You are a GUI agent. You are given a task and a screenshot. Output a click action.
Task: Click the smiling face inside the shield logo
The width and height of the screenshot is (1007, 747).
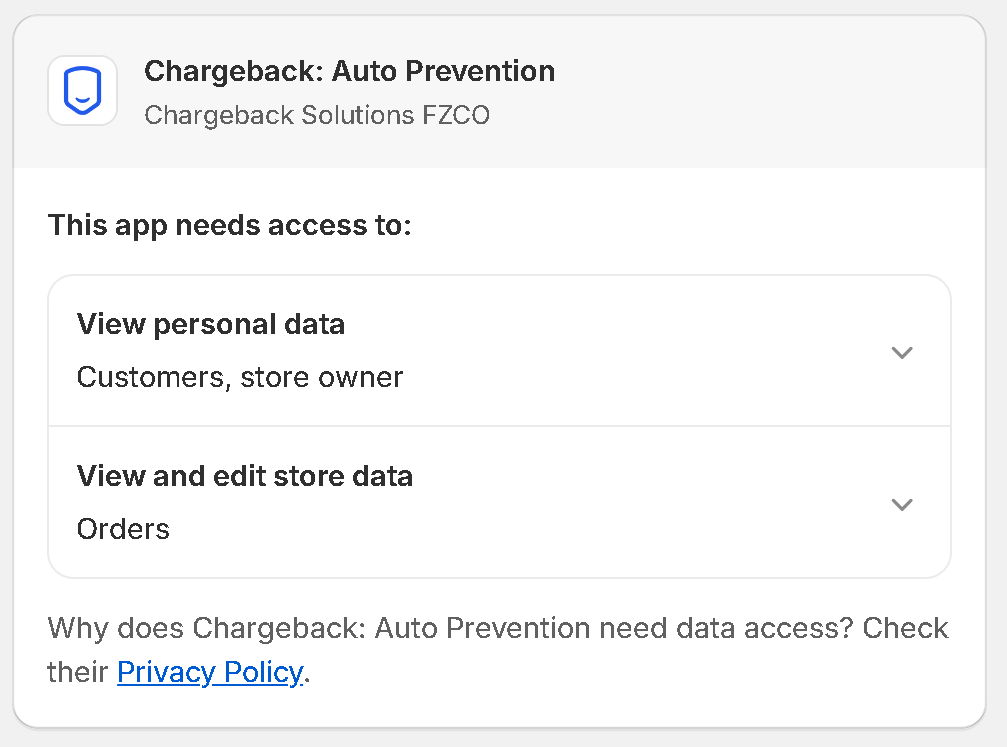tap(82, 99)
